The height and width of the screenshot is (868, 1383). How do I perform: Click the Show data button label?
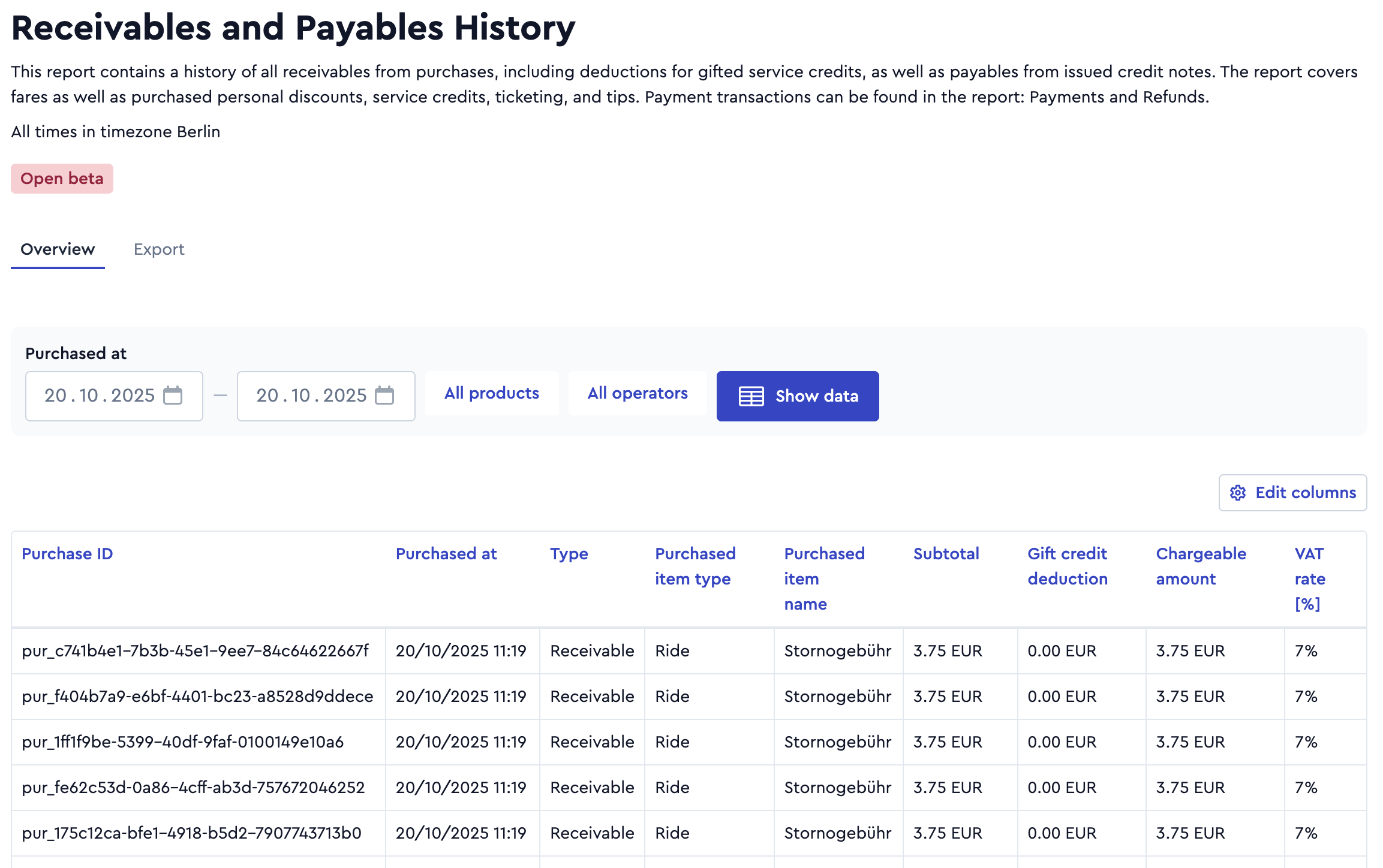[817, 396]
